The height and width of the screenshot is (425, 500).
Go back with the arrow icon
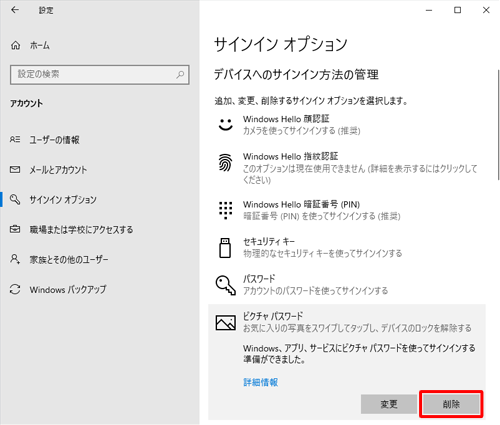tap(15, 10)
